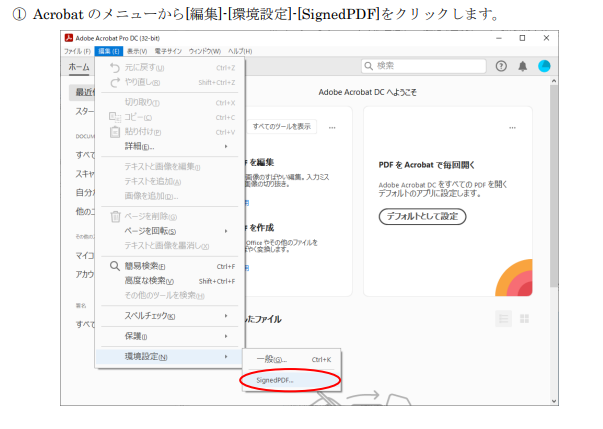The image size is (603, 429).
Task: Click the scrollbar down arrow
Action: tap(553, 401)
